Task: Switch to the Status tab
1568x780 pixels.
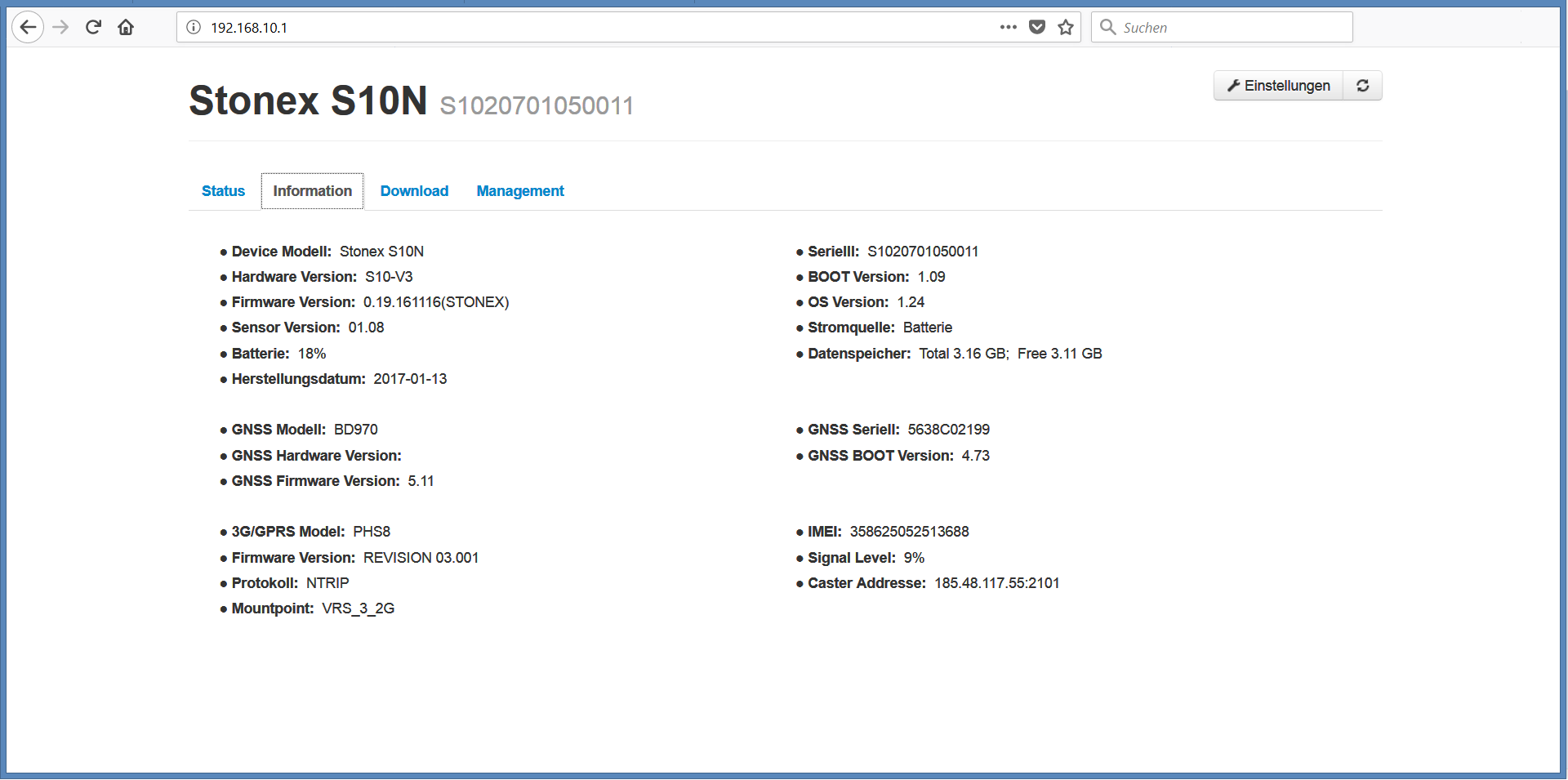Action: [x=223, y=191]
